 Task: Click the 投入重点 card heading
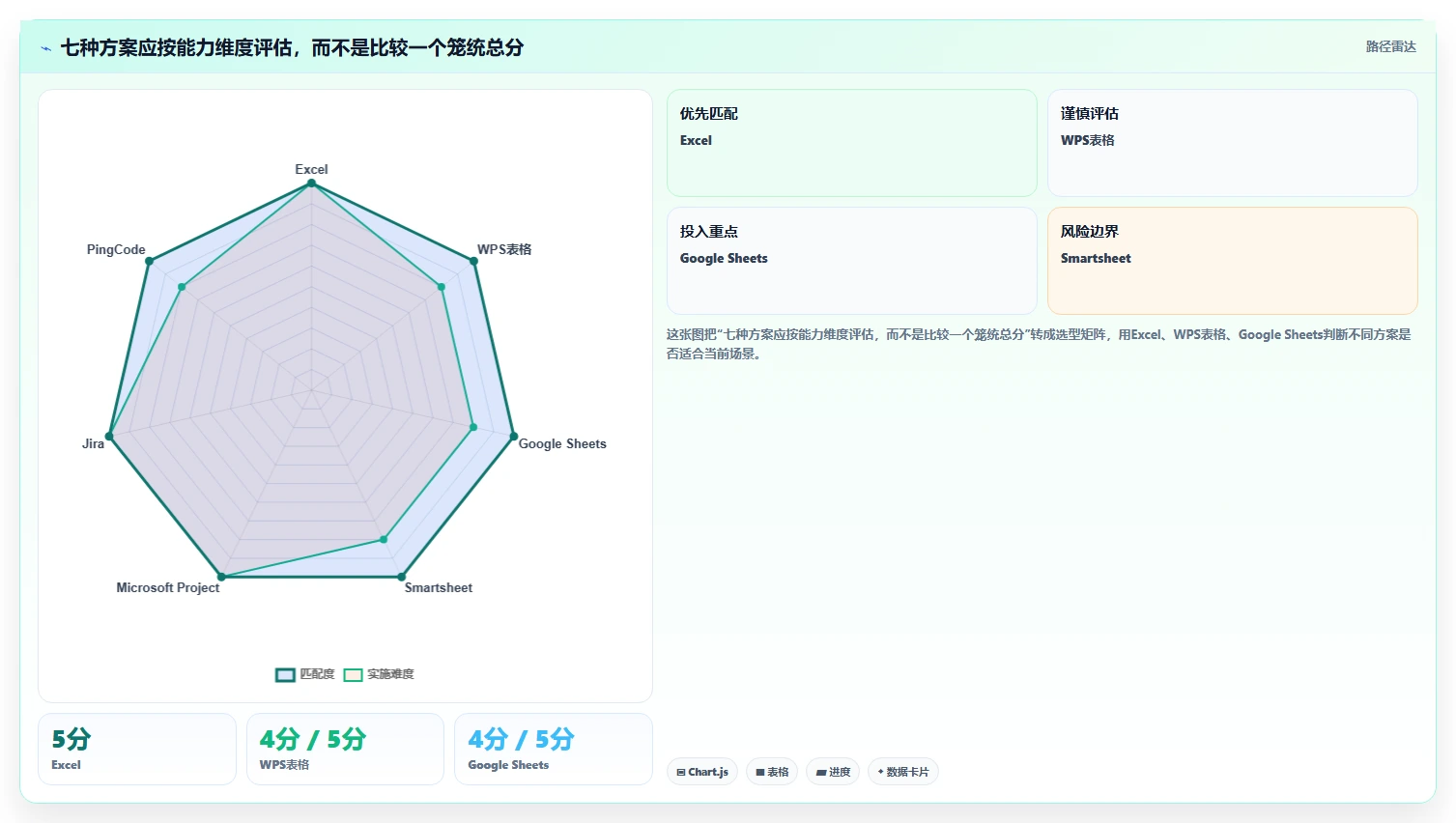pyautogui.click(x=709, y=232)
